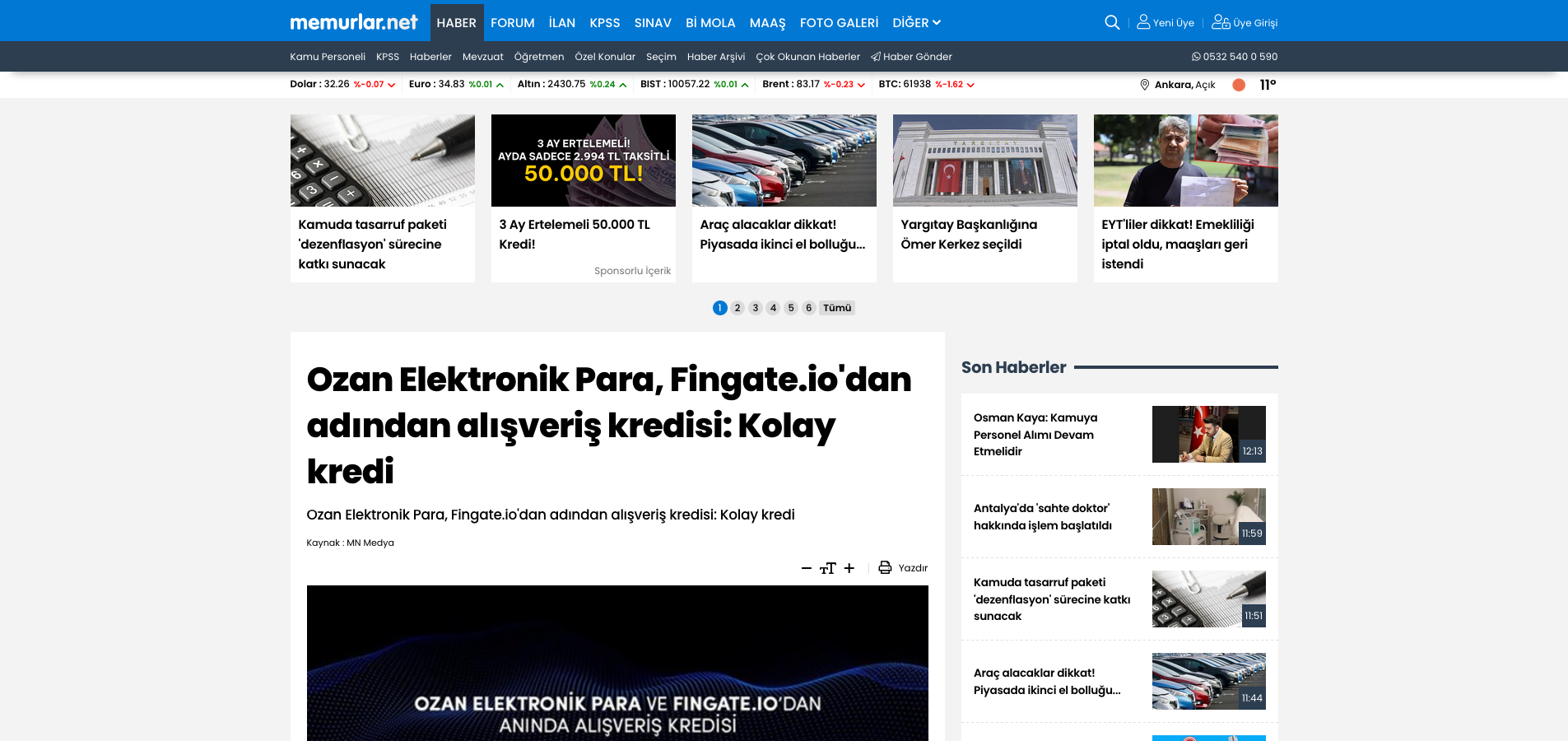Viewport: 1568px width, 741px height.
Task: Open Haber Arşivi in the submenu
Action: [x=716, y=57]
